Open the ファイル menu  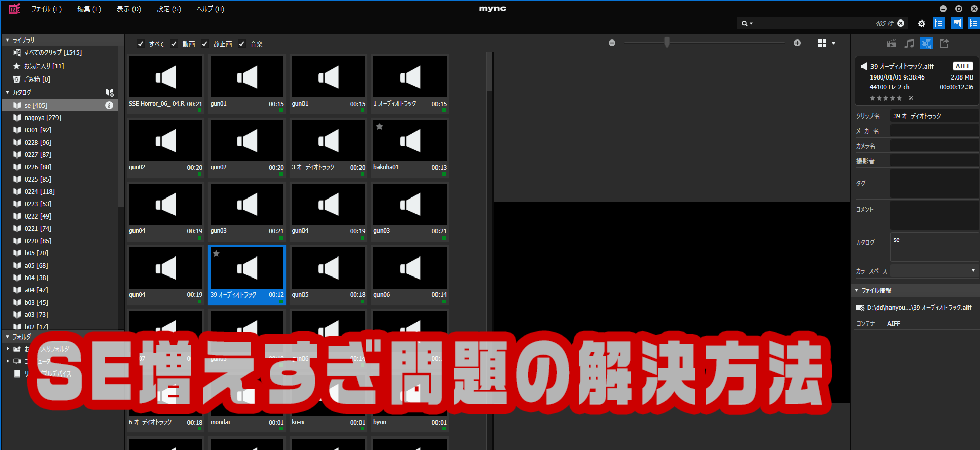point(46,9)
